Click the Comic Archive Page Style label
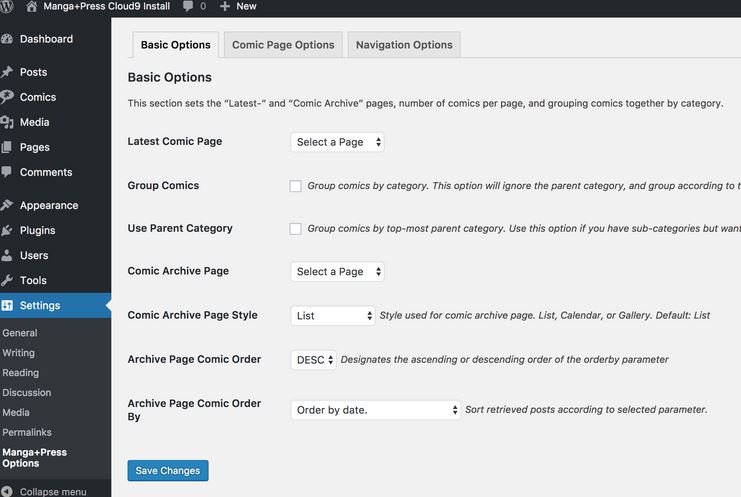 [192, 315]
